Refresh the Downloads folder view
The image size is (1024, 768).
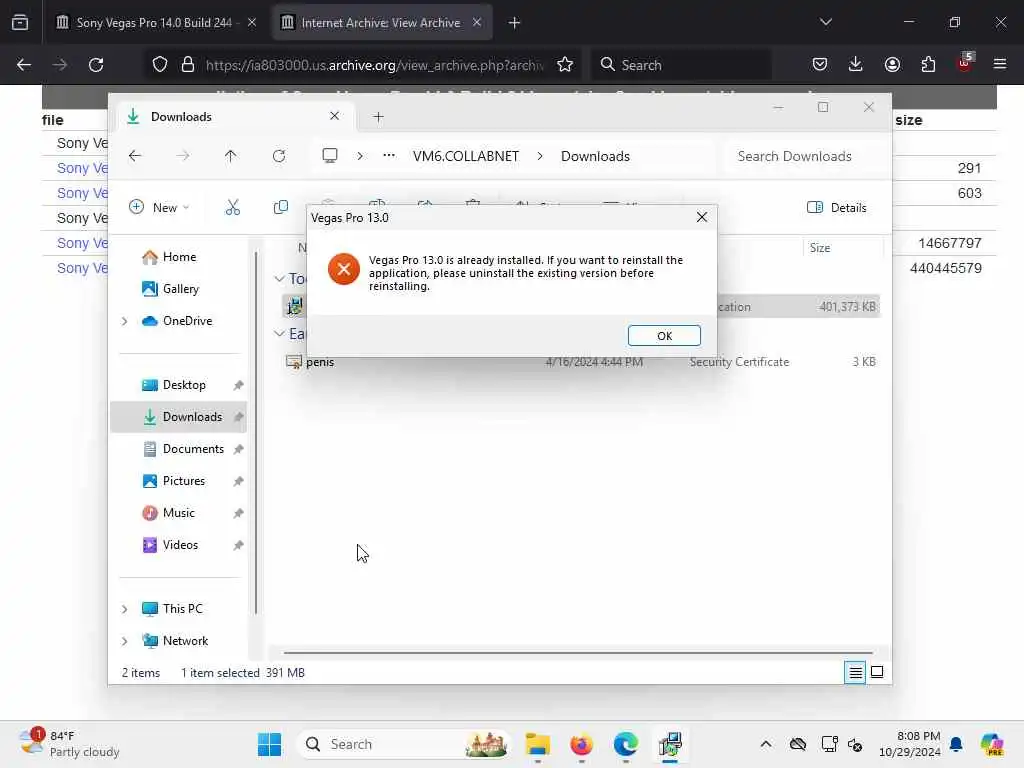(279, 156)
